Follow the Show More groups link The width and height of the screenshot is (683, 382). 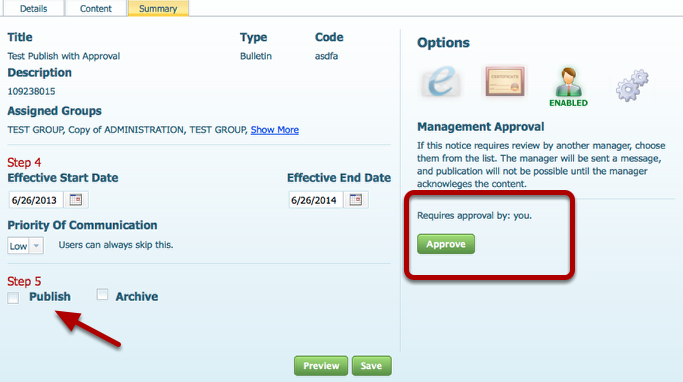pos(274,130)
